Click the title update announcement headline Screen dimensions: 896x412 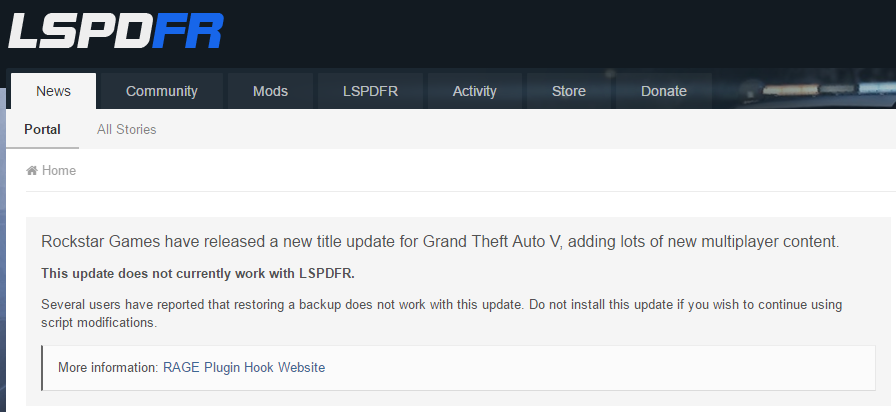(x=440, y=242)
